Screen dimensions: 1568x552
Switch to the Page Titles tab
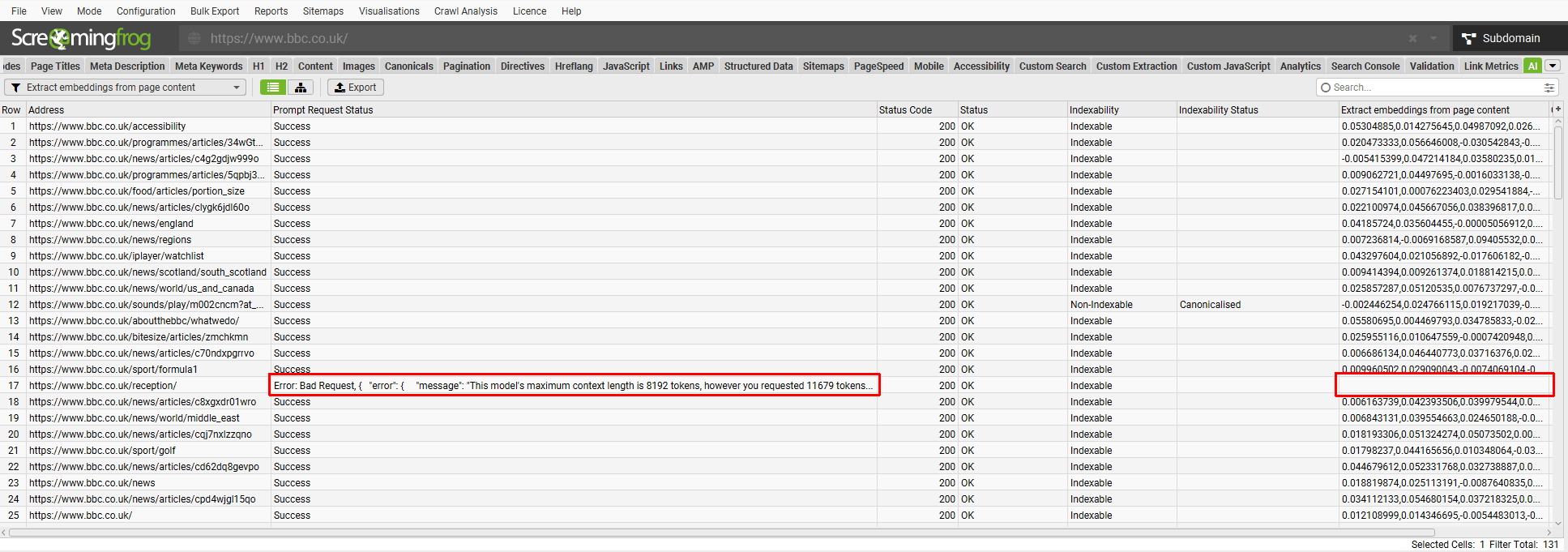click(x=55, y=66)
